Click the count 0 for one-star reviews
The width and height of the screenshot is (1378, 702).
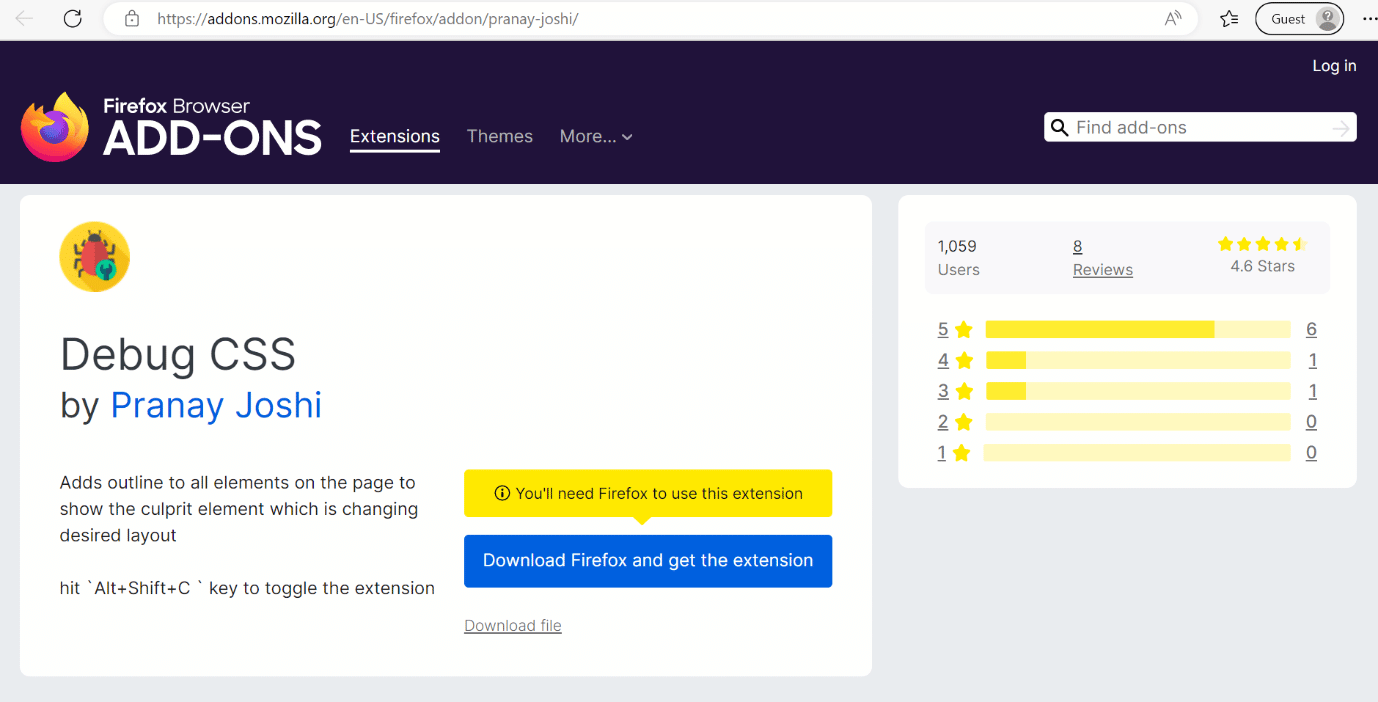click(1311, 453)
